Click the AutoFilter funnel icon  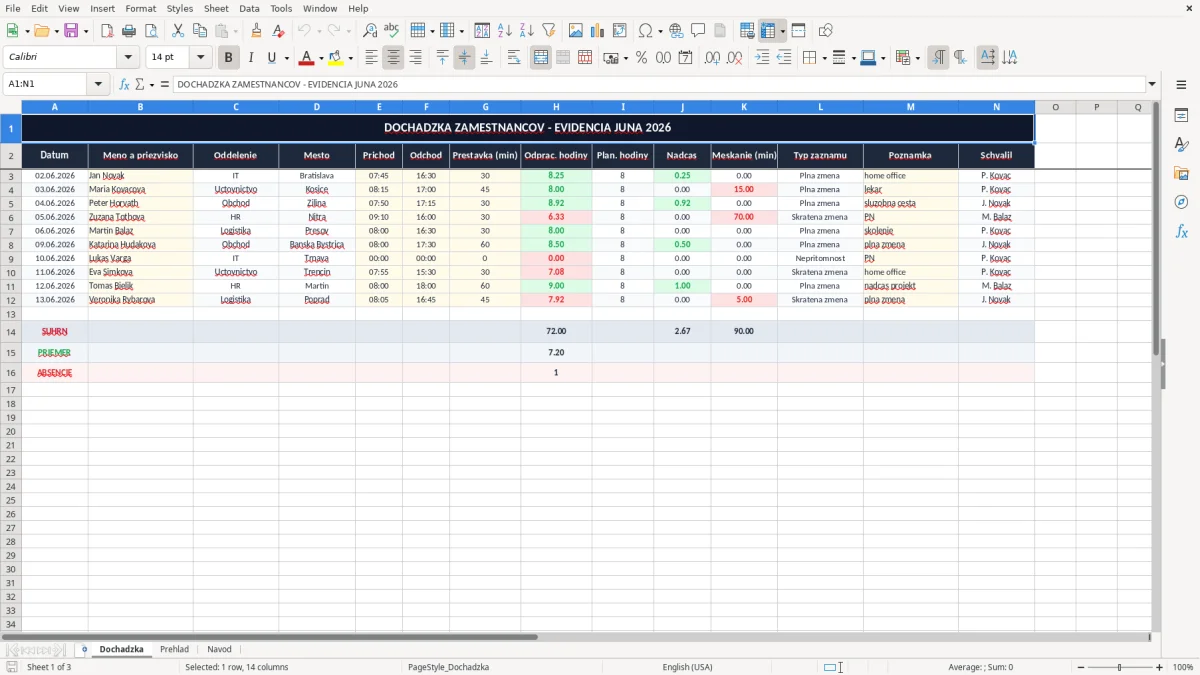click(548, 31)
